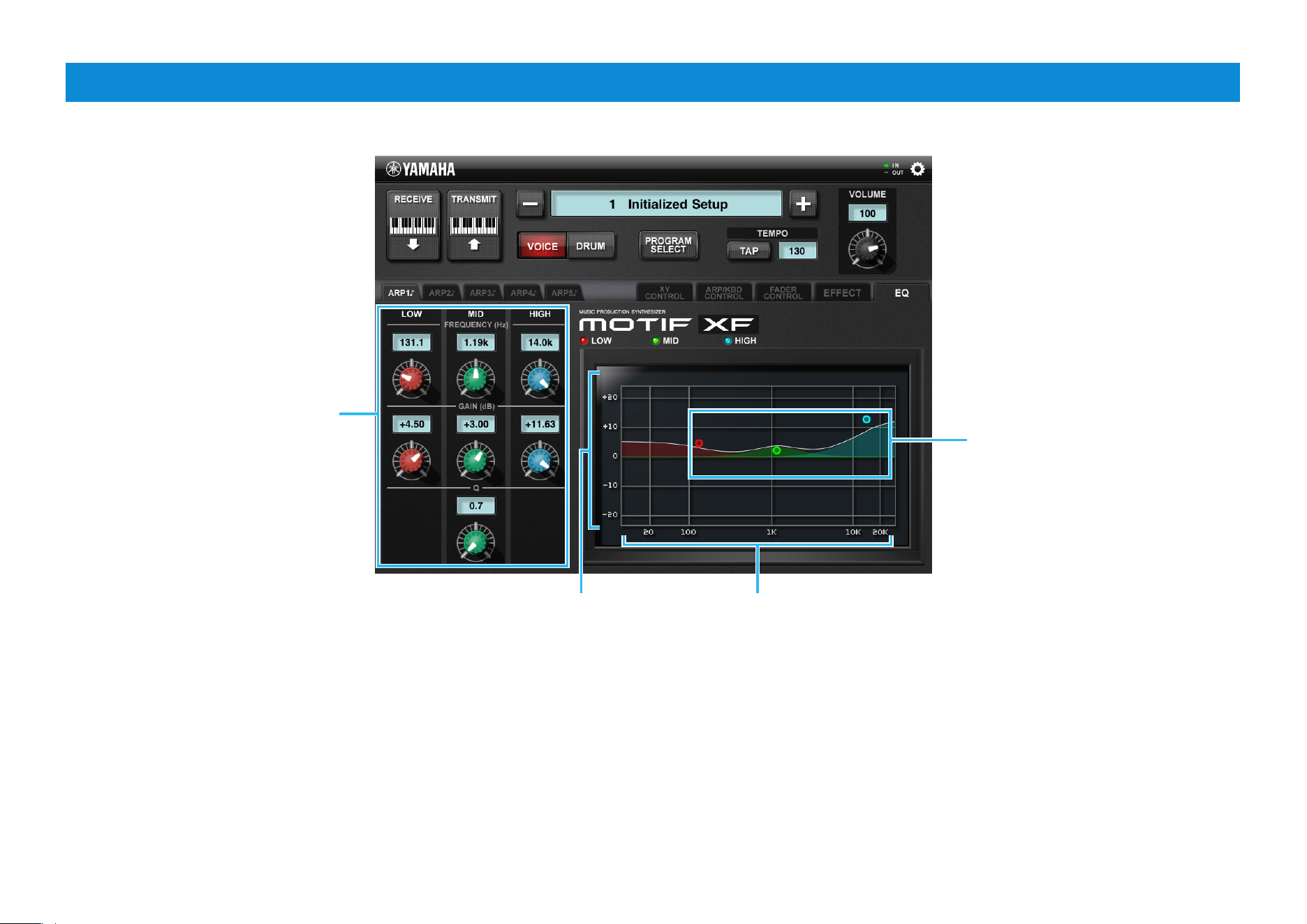Open the XY CONTROL tab
This screenshot has height=924, width=1307.
point(665,292)
